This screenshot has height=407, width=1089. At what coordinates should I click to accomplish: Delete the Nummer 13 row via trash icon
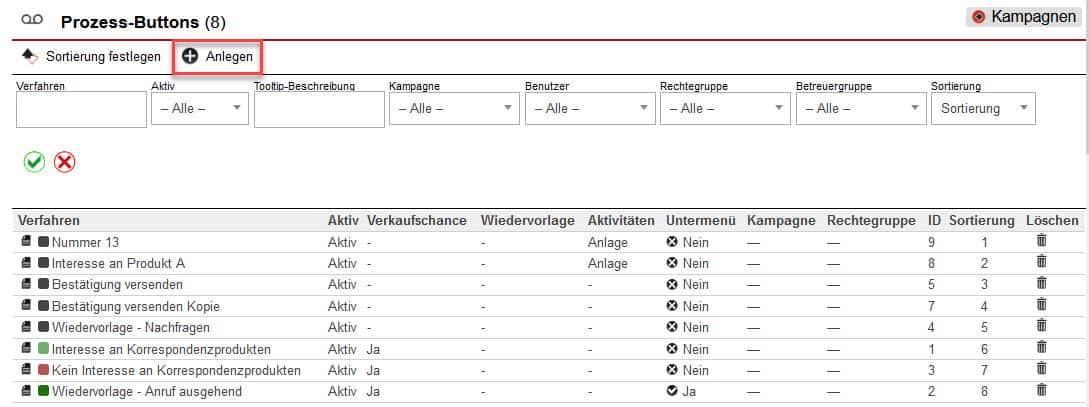point(1041,241)
